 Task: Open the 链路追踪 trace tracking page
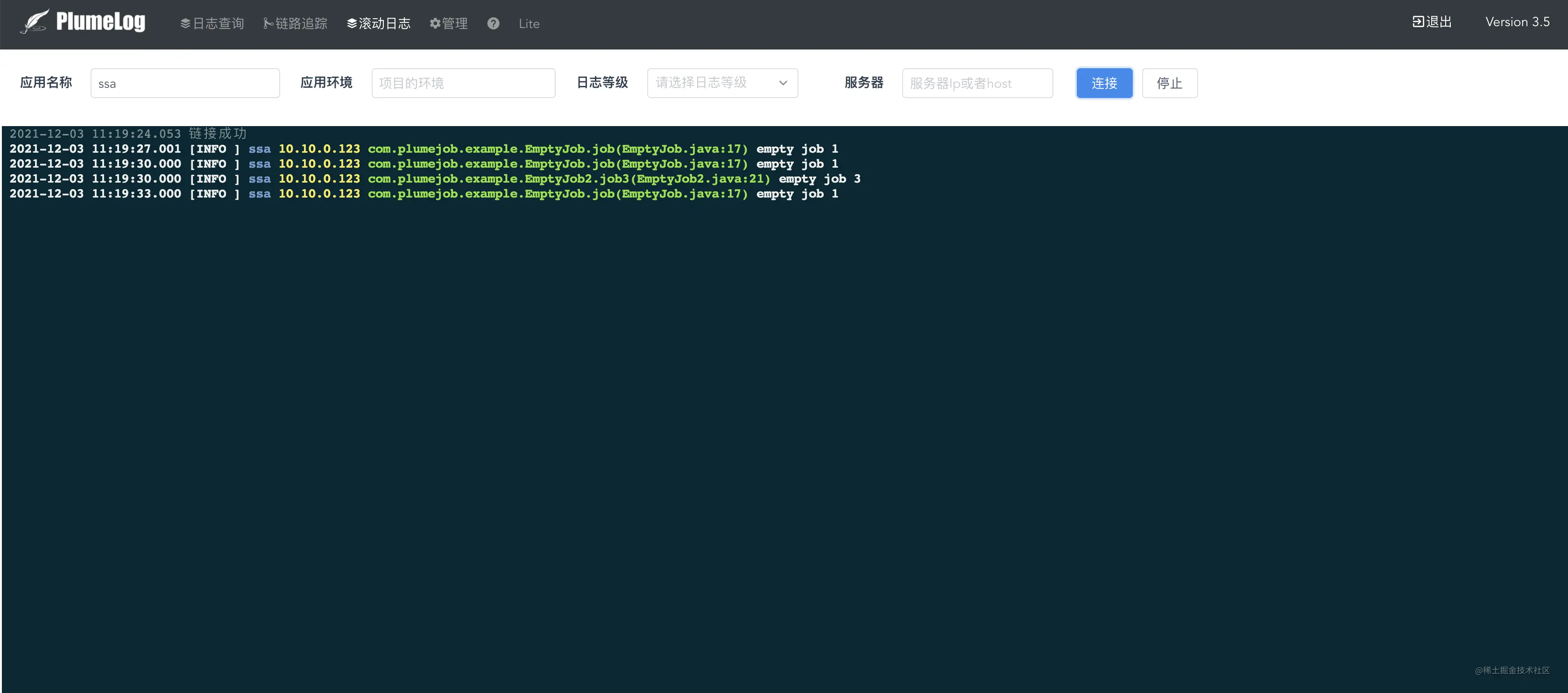point(295,23)
